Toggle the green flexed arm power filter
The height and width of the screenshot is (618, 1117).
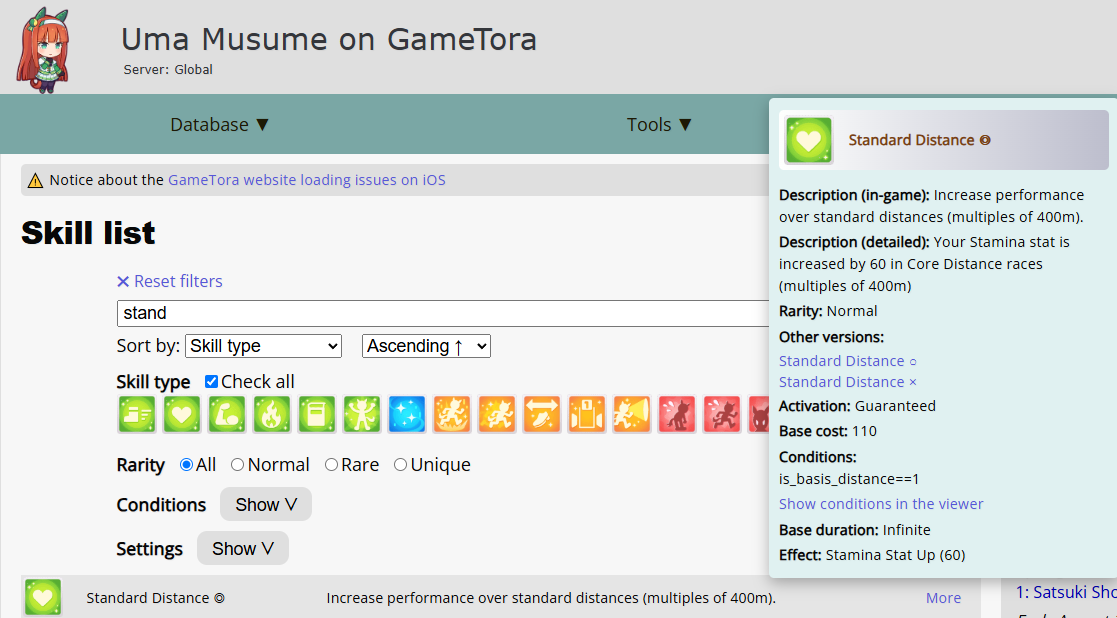pyautogui.click(x=227, y=414)
